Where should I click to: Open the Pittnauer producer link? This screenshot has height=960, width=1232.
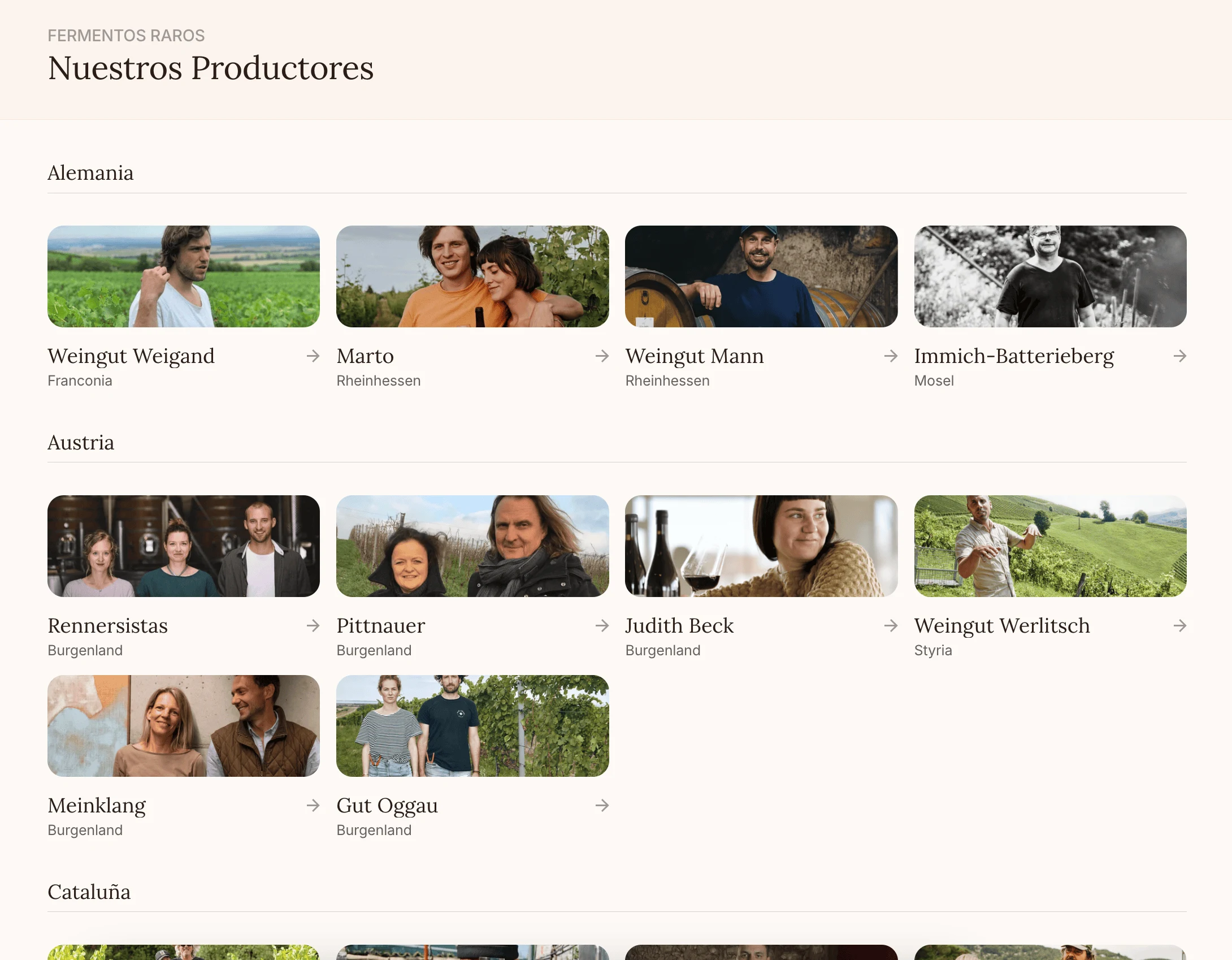tap(380, 626)
